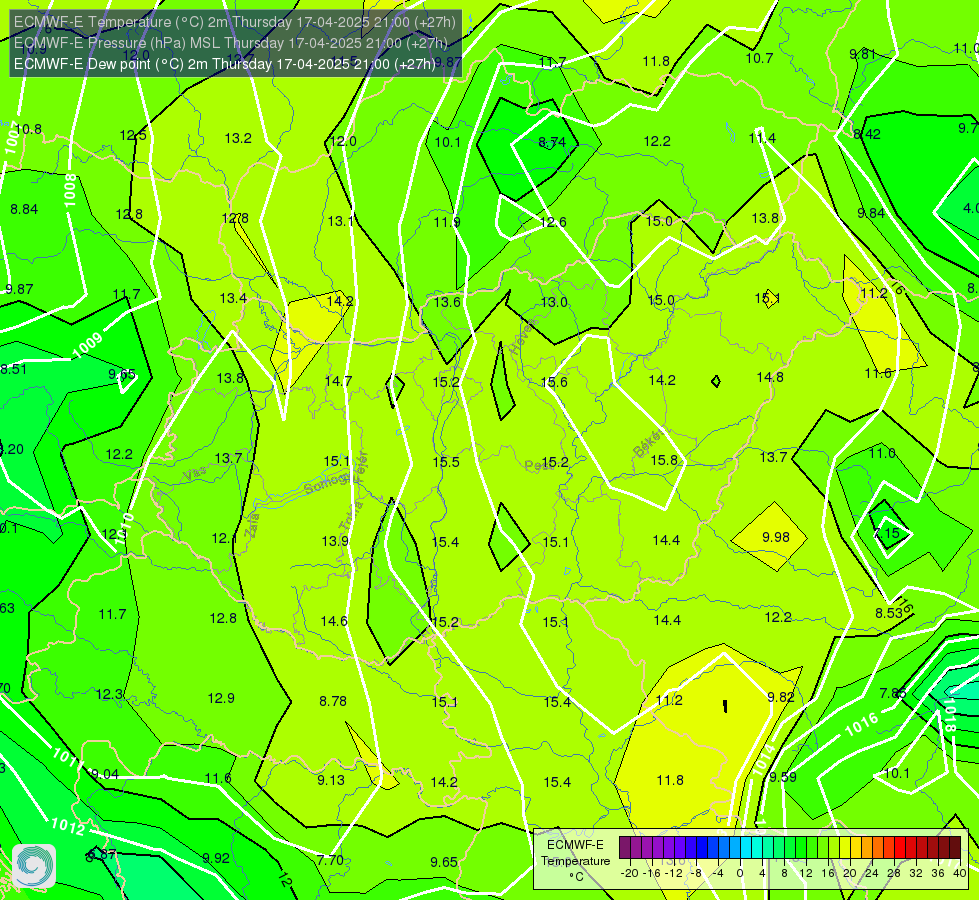Click the dark purple legend swatch at -20
This screenshot has width=979, height=900.
[x=625, y=848]
